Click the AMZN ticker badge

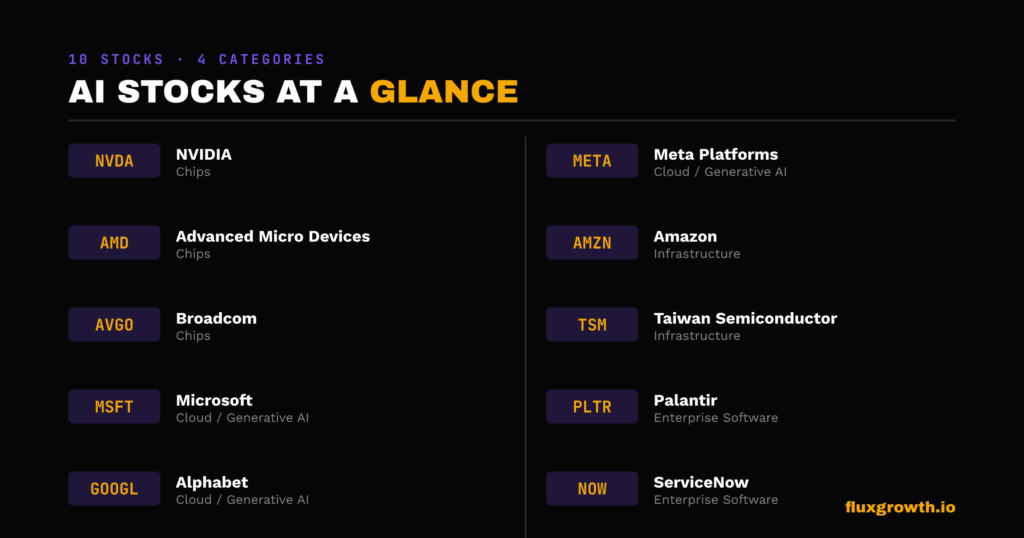(592, 243)
